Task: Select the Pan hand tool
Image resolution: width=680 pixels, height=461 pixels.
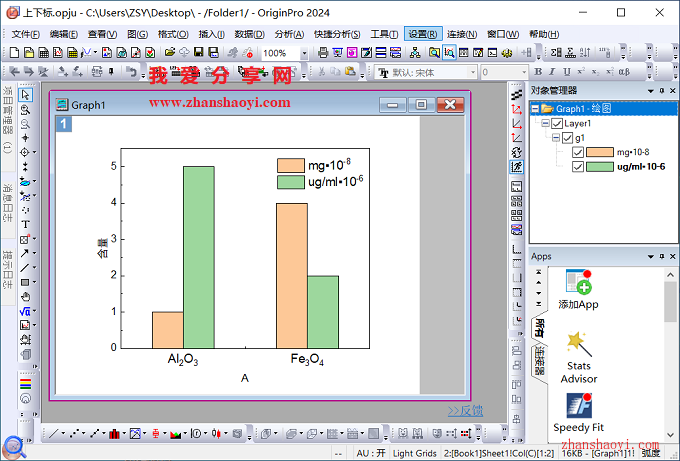Action: pyautogui.click(x=25, y=297)
